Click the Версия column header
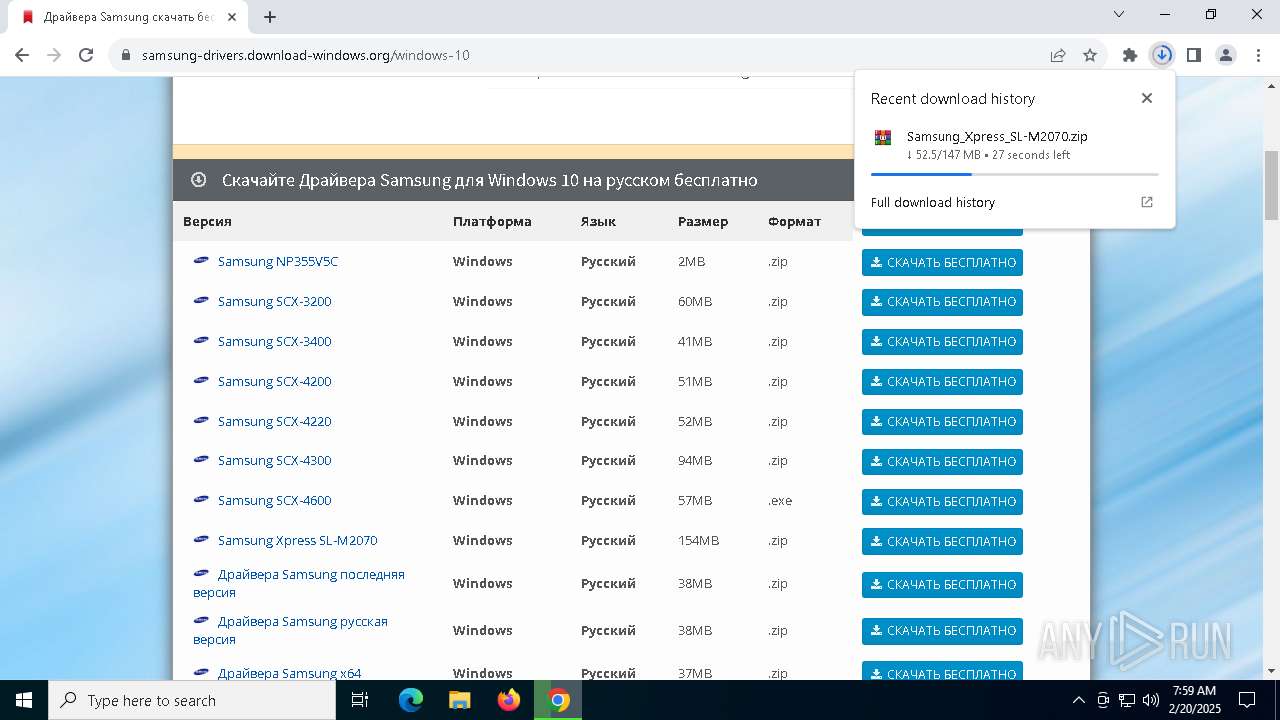The height and width of the screenshot is (720, 1280). click(207, 221)
